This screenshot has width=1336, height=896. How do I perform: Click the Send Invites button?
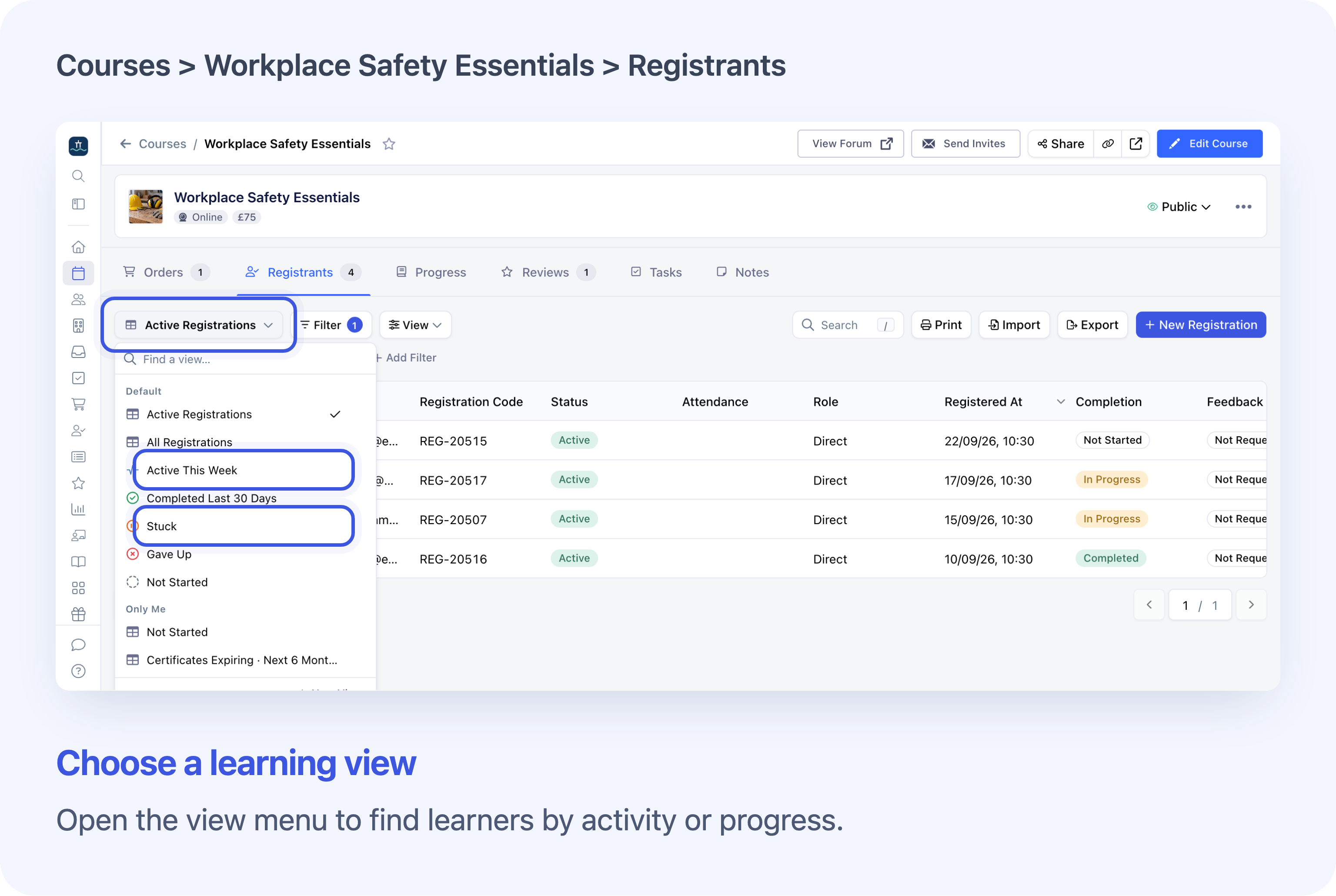coord(965,144)
